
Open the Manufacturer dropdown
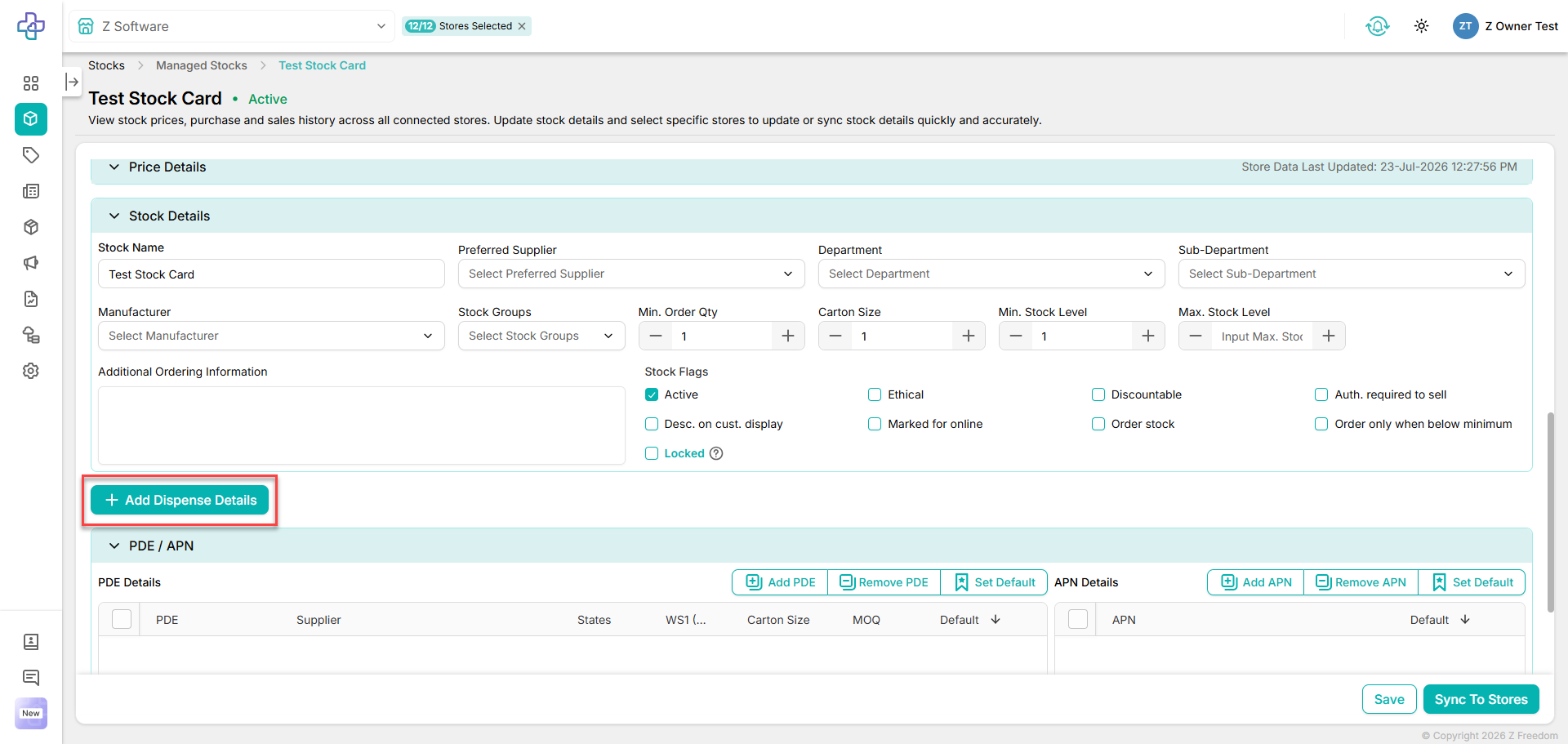pyautogui.click(x=271, y=336)
